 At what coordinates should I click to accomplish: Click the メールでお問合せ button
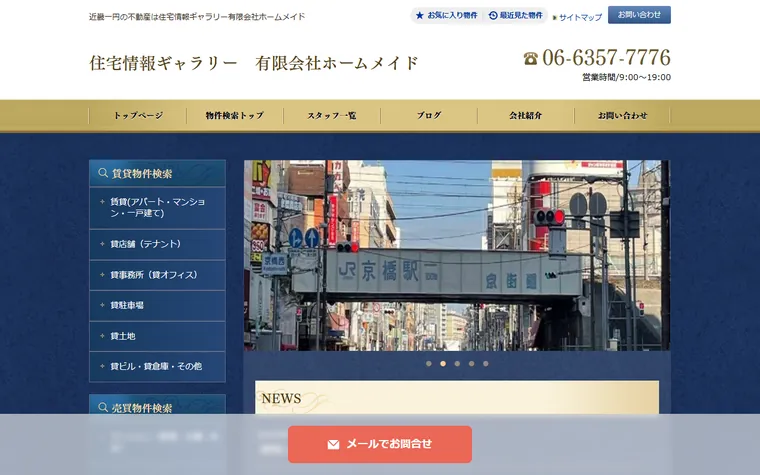pyautogui.click(x=380, y=444)
